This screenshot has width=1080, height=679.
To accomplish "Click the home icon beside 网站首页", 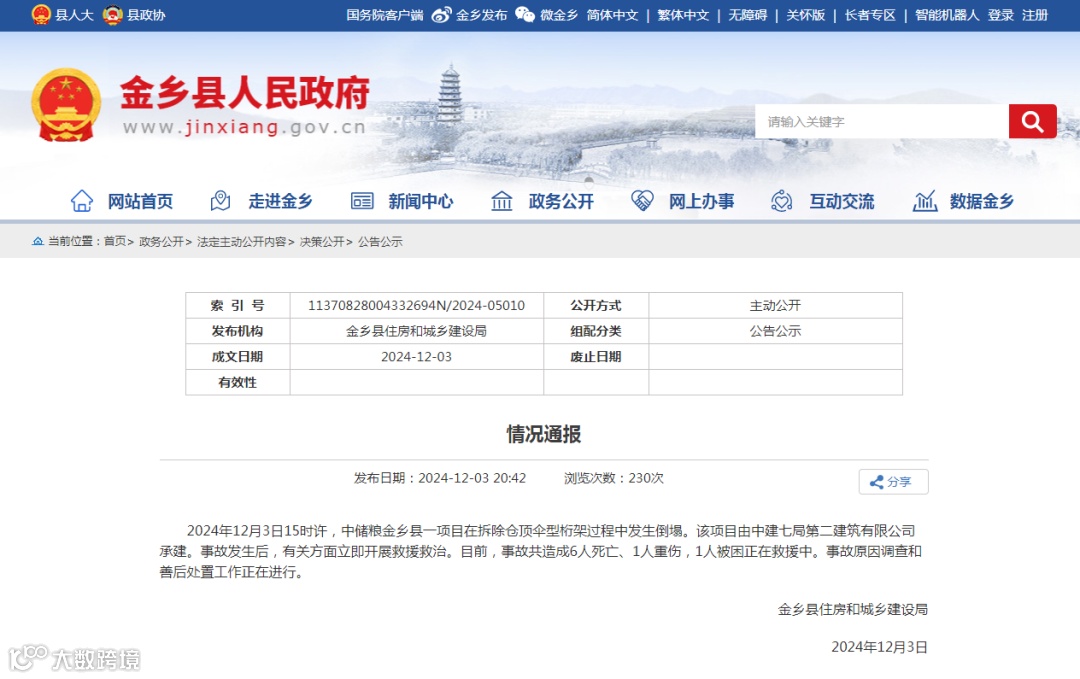I will point(82,201).
